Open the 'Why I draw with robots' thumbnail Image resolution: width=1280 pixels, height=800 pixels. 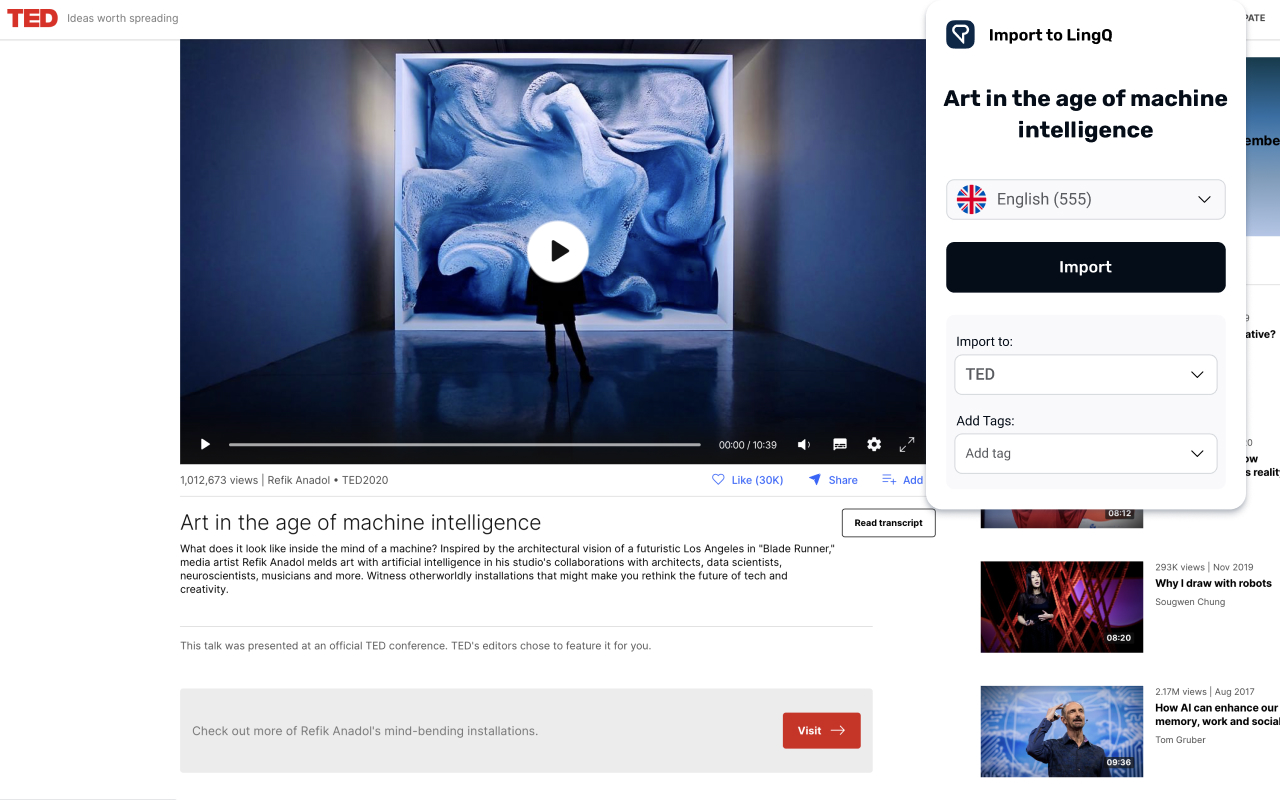point(1061,607)
